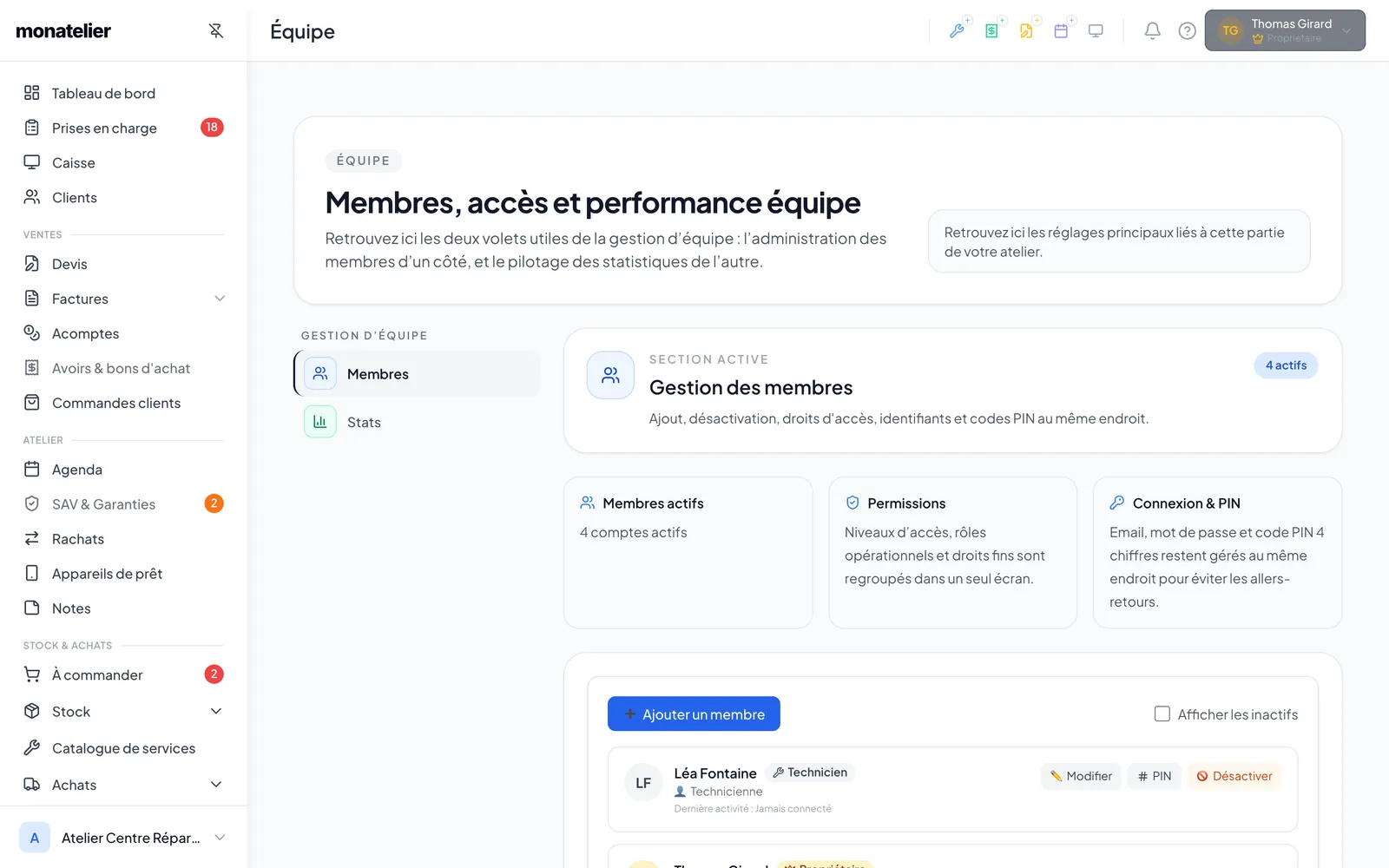Click the Devis icon in sidebar
The height and width of the screenshot is (868, 1389).
coord(32,263)
